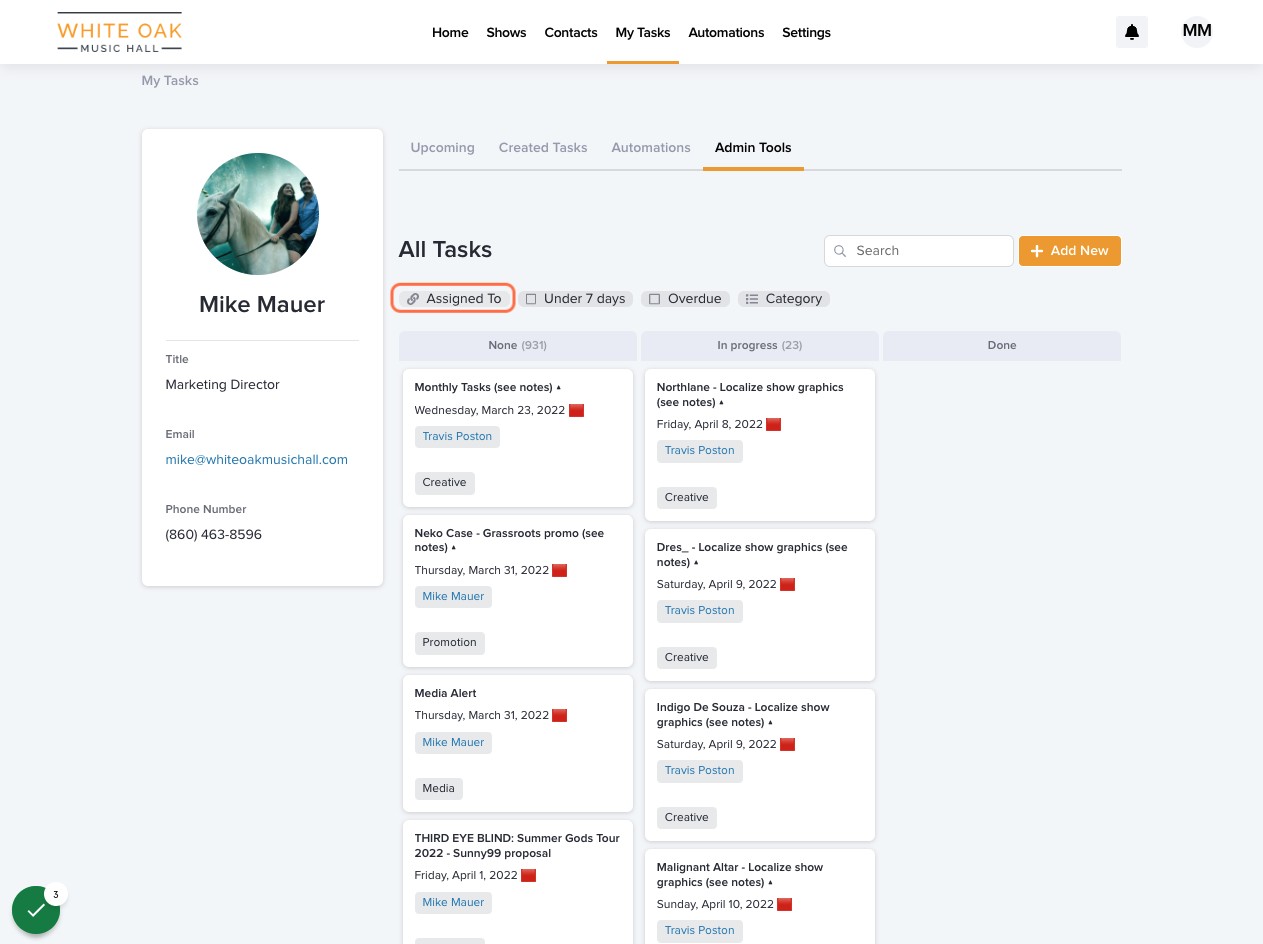Click Travis Poston on Northlane card

click(699, 450)
